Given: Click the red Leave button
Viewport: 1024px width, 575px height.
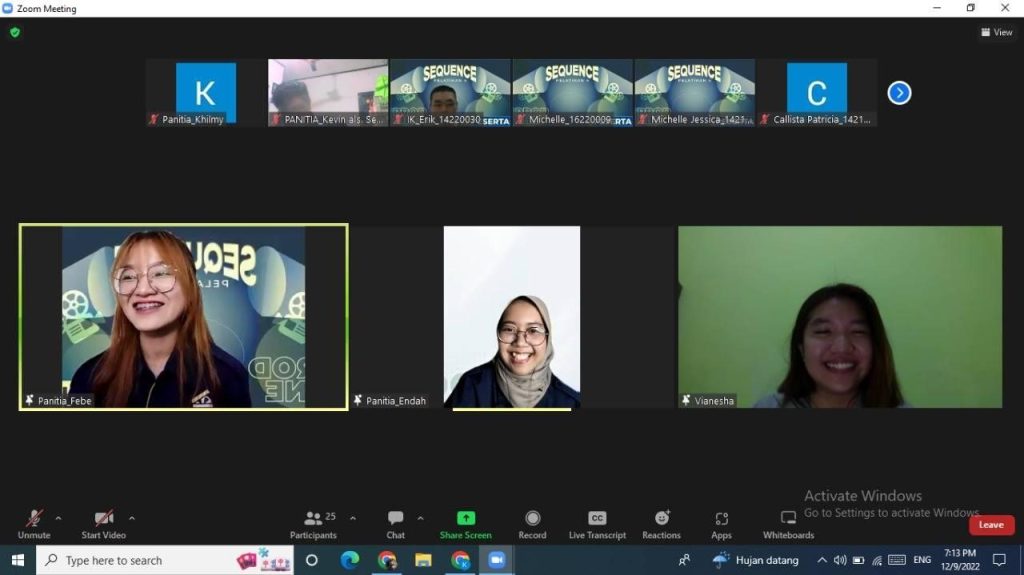Looking at the screenshot, I should [991, 525].
